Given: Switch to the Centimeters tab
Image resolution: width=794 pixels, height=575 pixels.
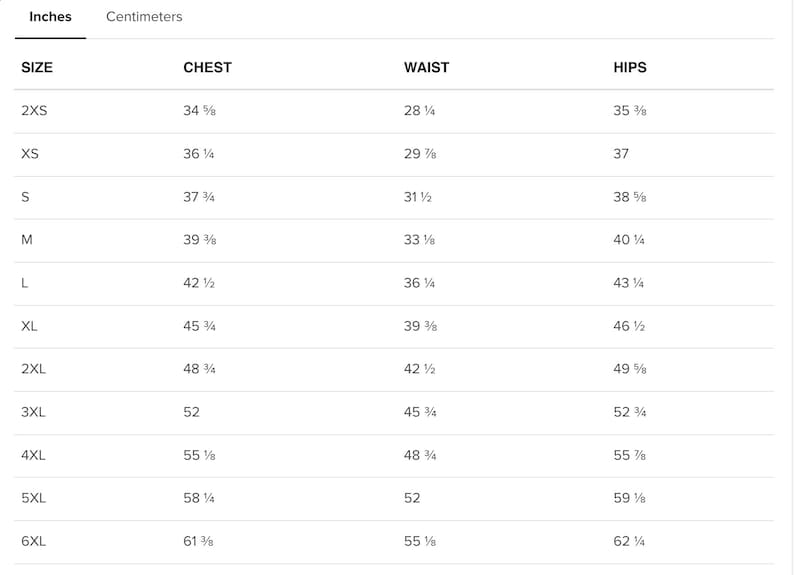Looking at the screenshot, I should (144, 17).
